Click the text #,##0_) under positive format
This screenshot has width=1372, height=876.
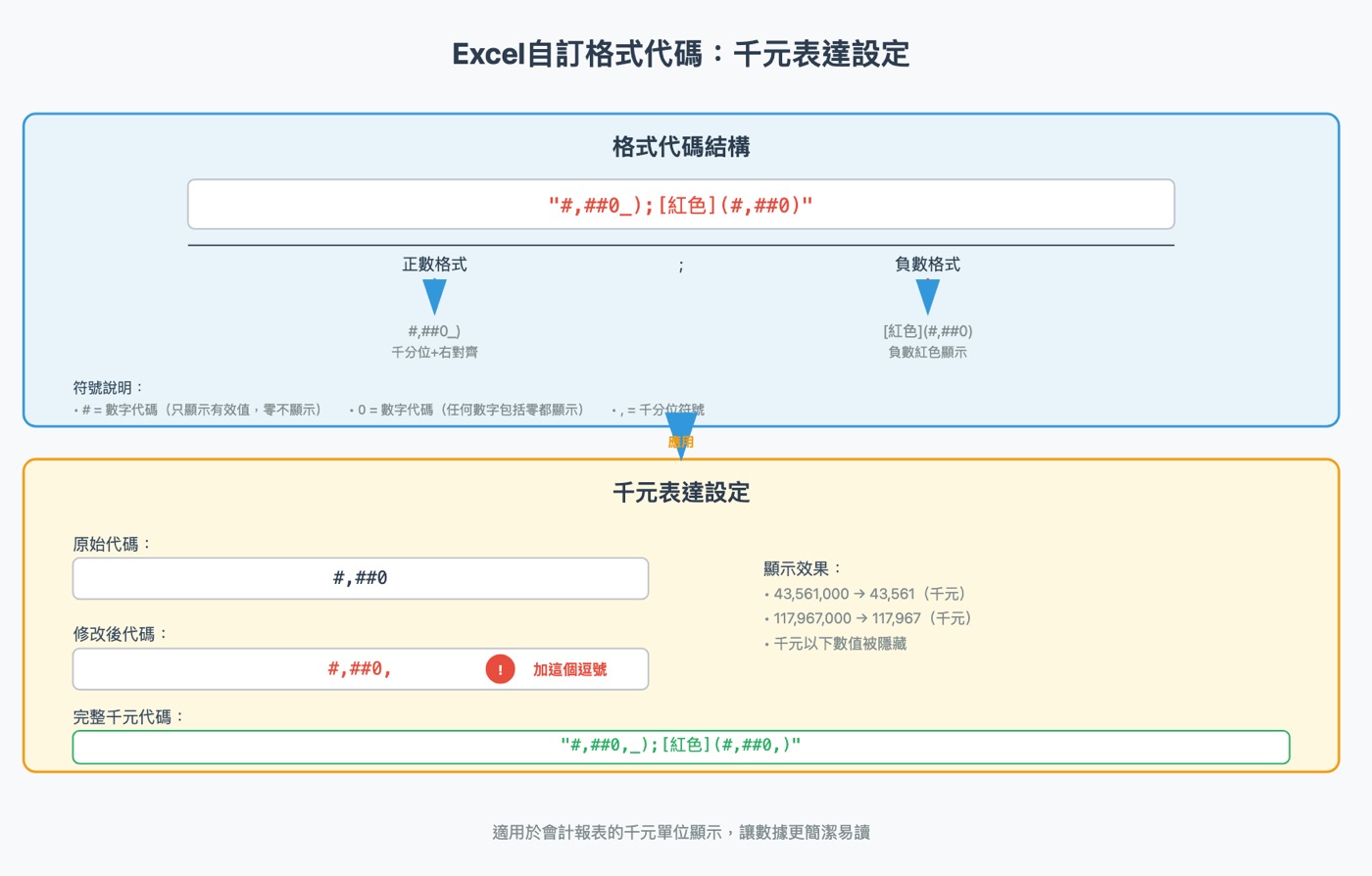pos(434,331)
